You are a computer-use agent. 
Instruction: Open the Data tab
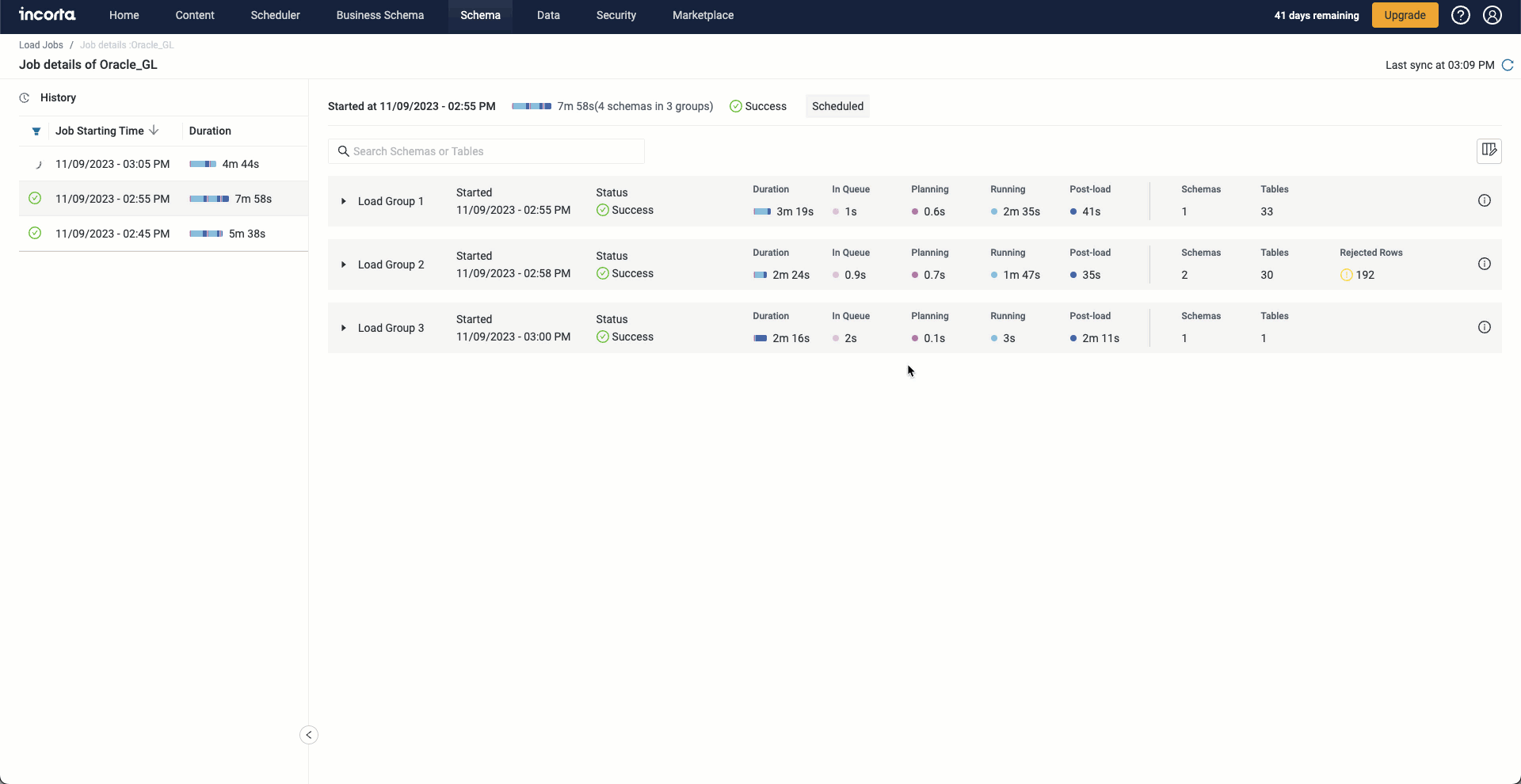tap(548, 15)
